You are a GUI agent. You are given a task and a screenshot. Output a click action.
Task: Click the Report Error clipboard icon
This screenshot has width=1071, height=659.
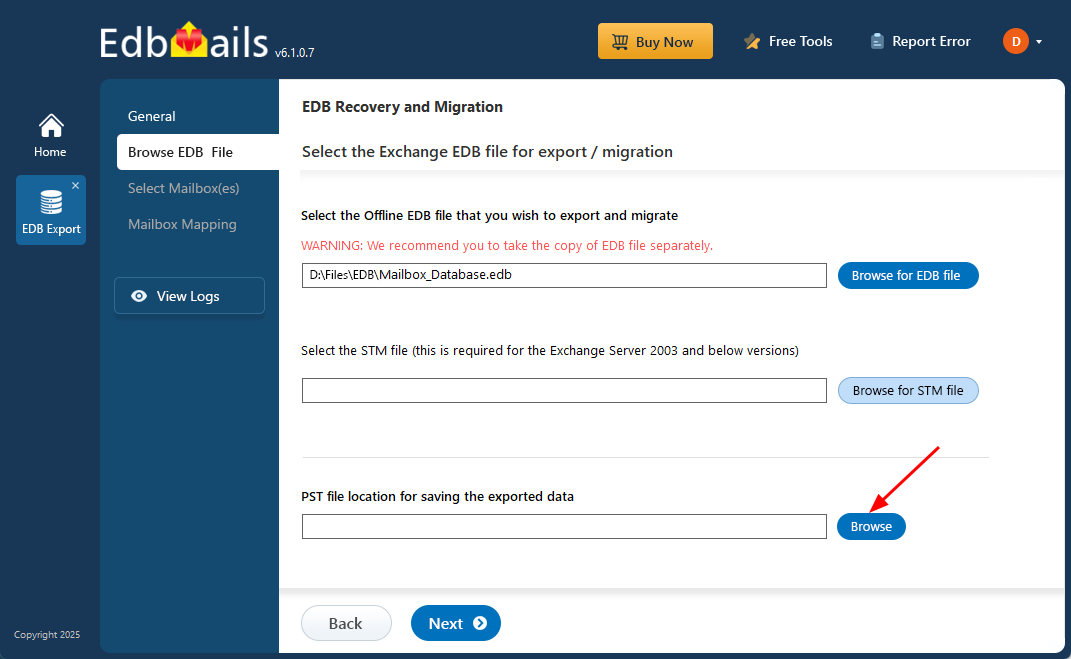tap(877, 42)
